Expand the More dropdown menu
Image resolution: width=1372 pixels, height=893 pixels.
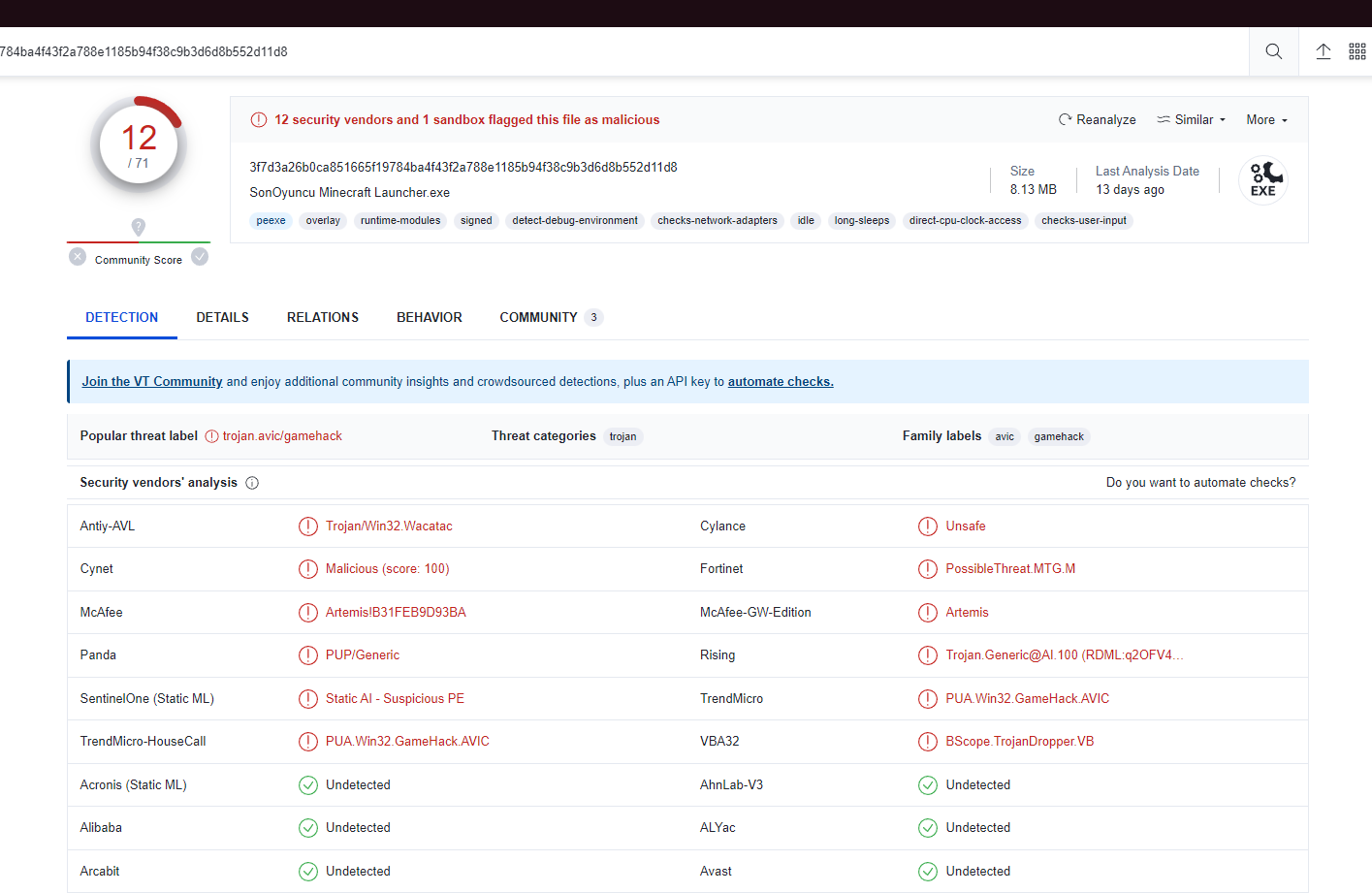click(1267, 120)
